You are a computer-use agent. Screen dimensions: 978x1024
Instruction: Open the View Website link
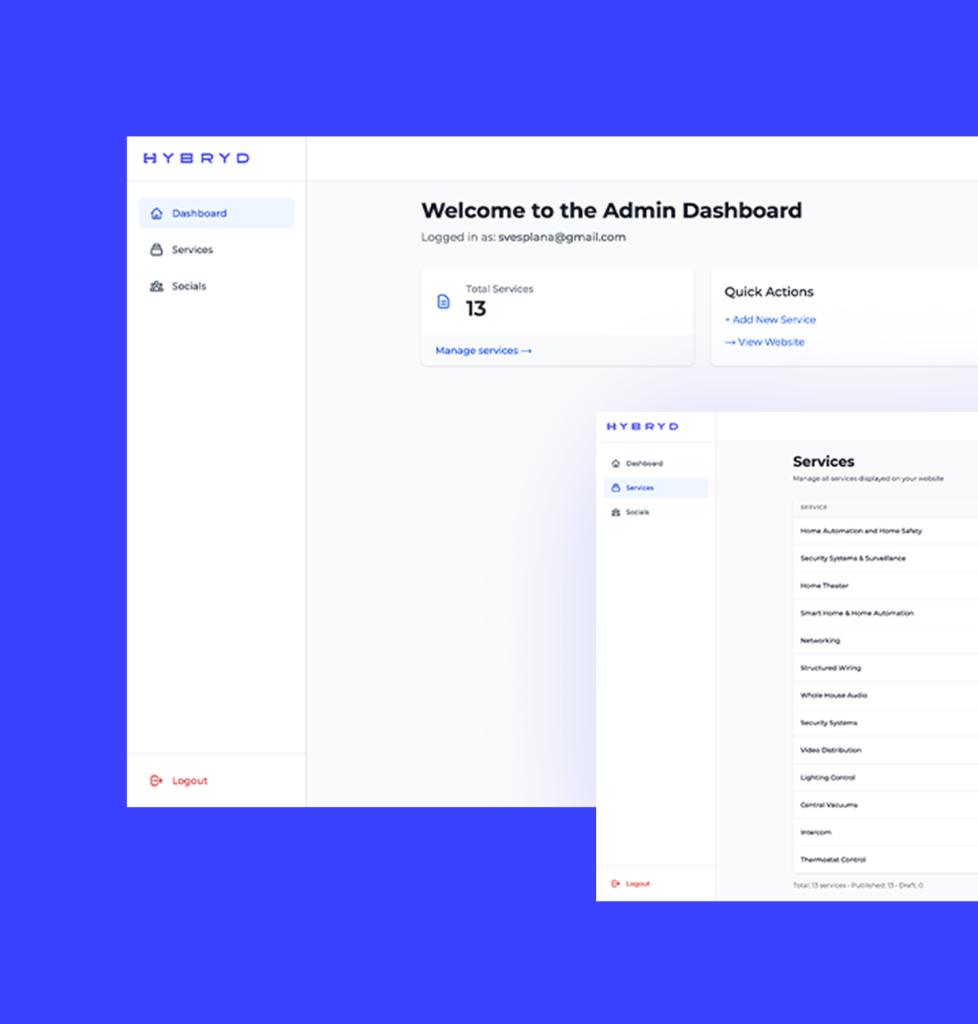click(x=764, y=342)
